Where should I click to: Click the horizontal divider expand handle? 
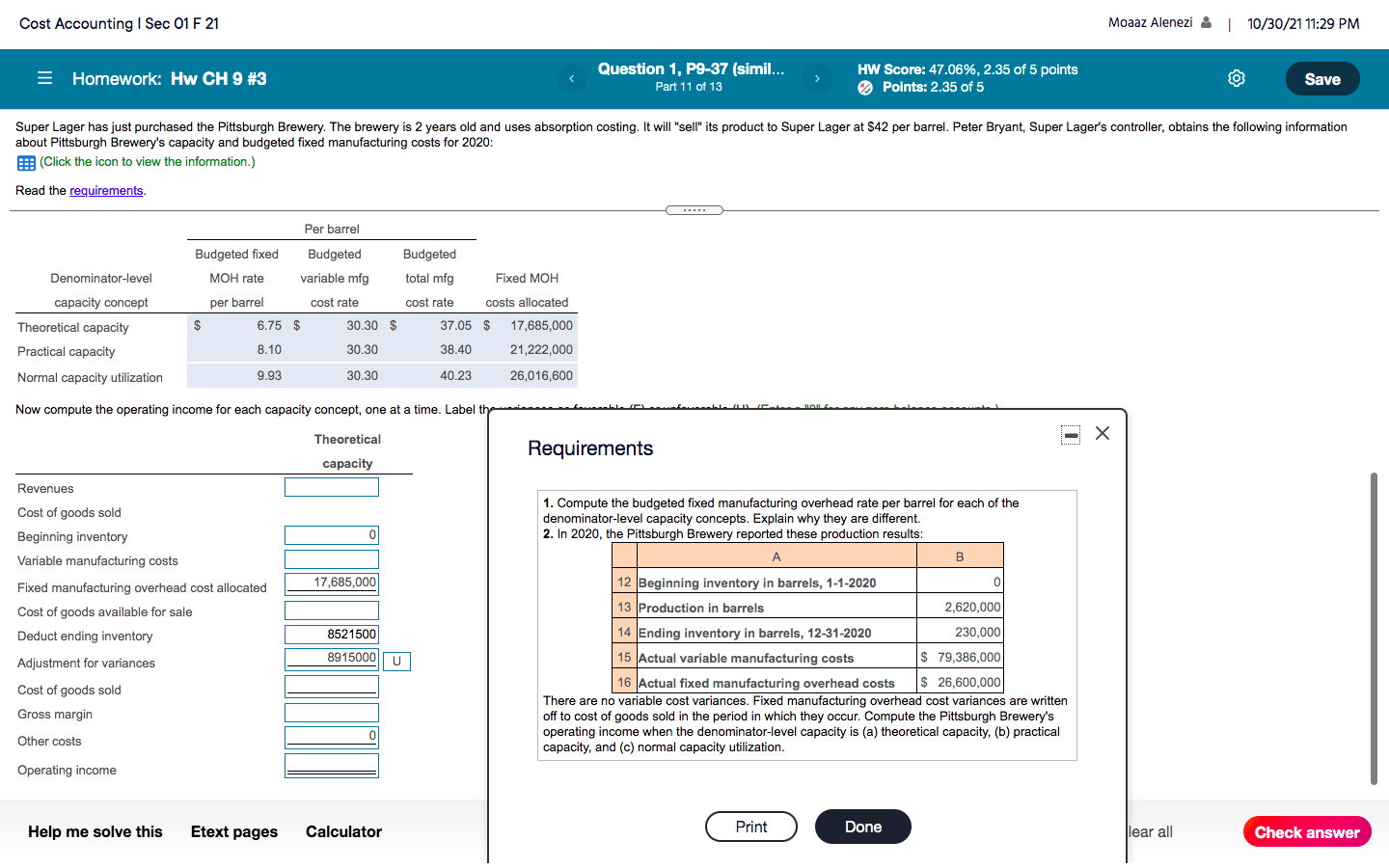click(x=694, y=210)
